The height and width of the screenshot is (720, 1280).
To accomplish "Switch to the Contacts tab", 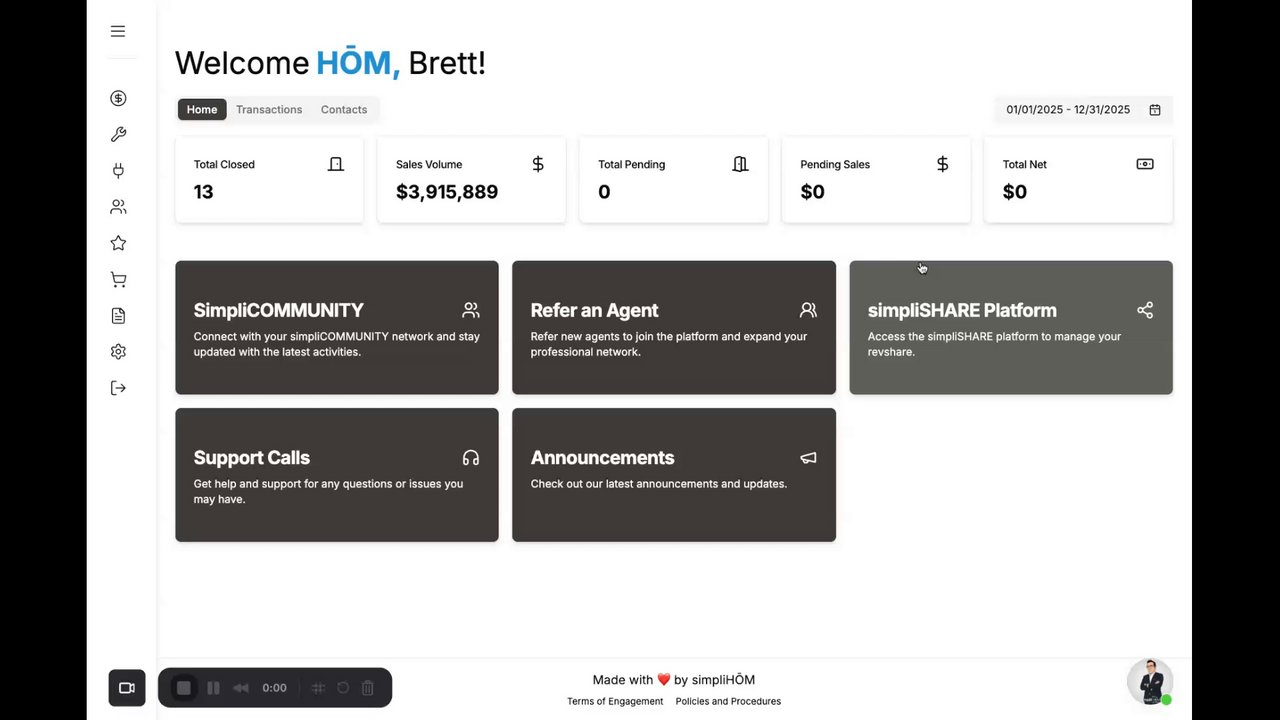I will pos(344,110).
